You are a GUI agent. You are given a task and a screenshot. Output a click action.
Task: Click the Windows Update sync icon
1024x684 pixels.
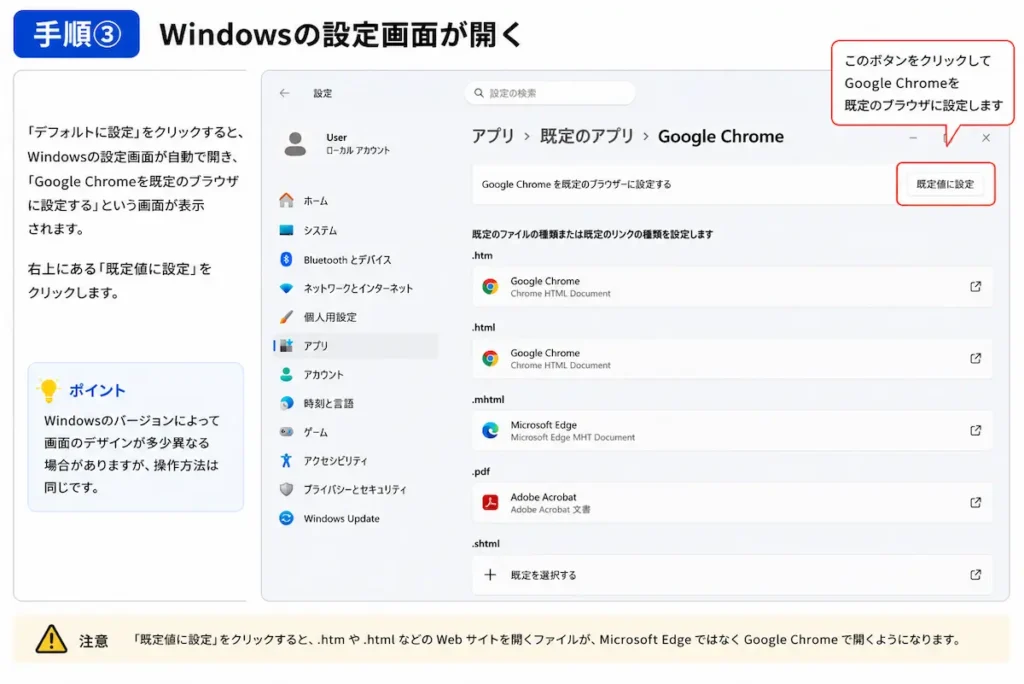pyautogui.click(x=286, y=518)
